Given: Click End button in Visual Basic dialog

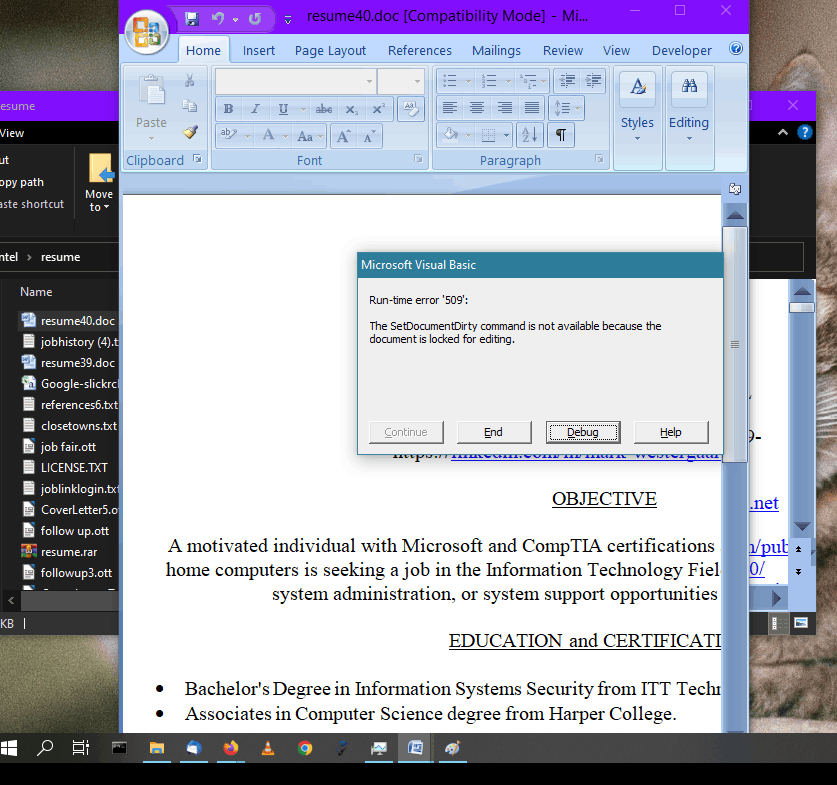Looking at the screenshot, I should point(493,432).
